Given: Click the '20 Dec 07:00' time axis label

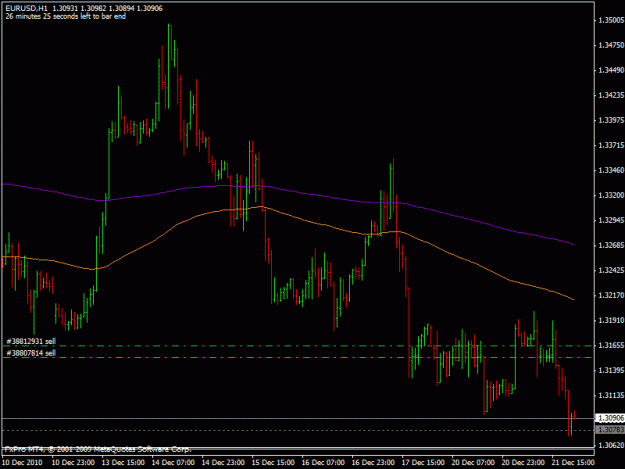Looking at the screenshot, I should coord(474,463).
